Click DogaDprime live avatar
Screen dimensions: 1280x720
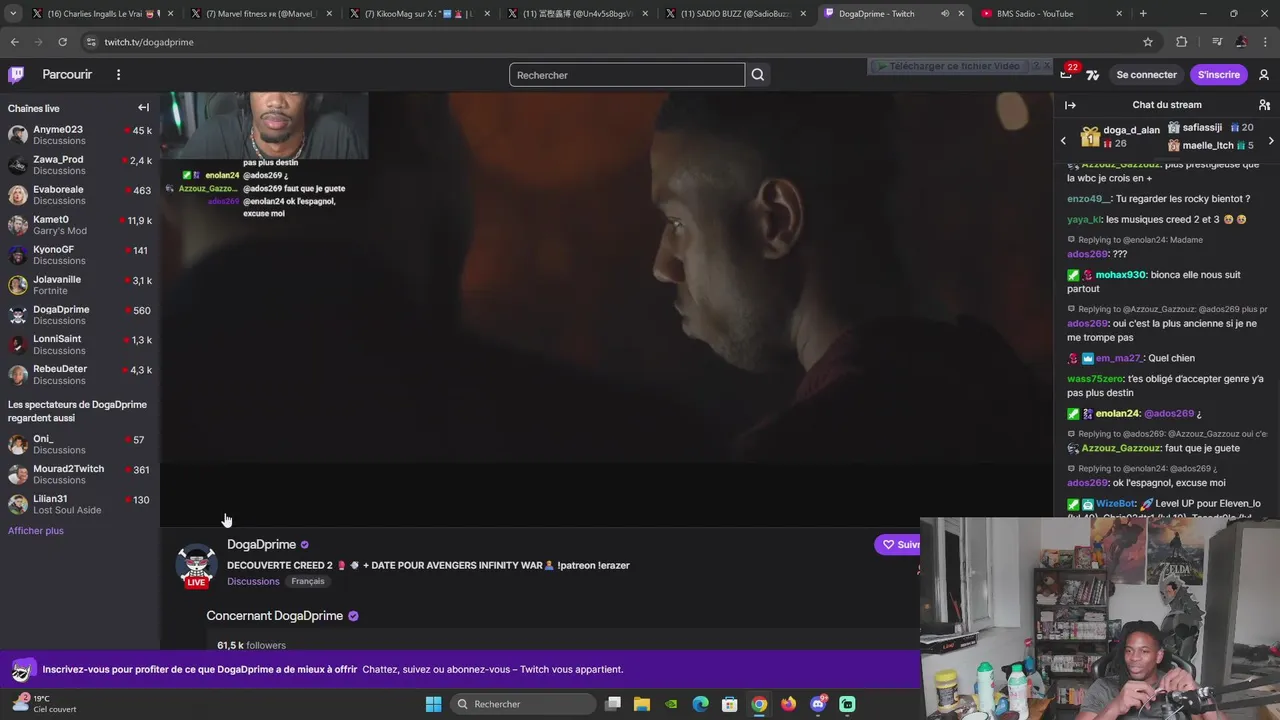tap(196, 565)
